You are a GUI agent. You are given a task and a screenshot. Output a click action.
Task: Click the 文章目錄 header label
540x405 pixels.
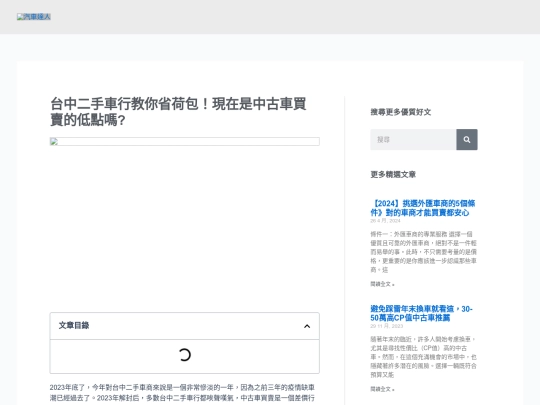[74, 325]
